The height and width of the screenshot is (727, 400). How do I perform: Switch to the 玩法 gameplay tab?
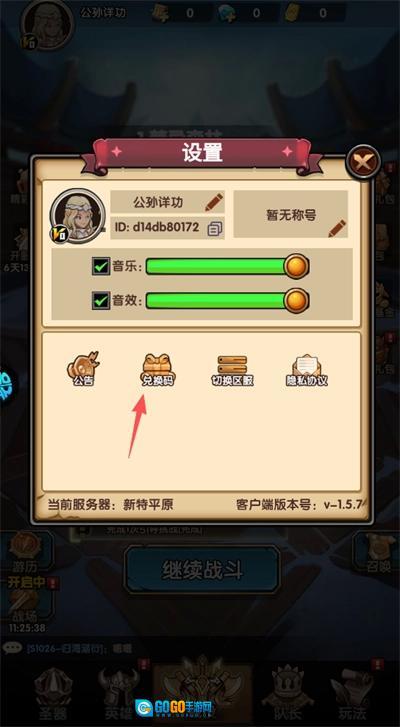tap(351, 688)
